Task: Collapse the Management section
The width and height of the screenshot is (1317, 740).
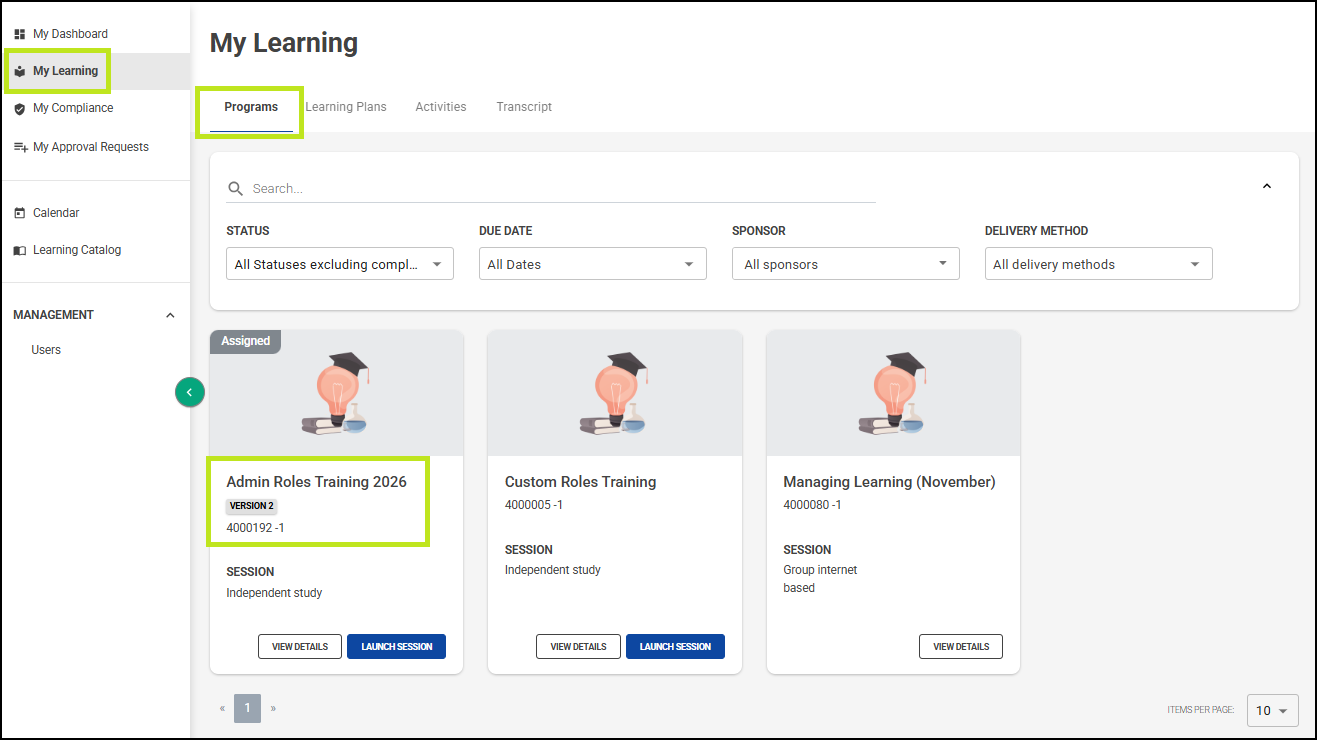Action: [x=170, y=315]
